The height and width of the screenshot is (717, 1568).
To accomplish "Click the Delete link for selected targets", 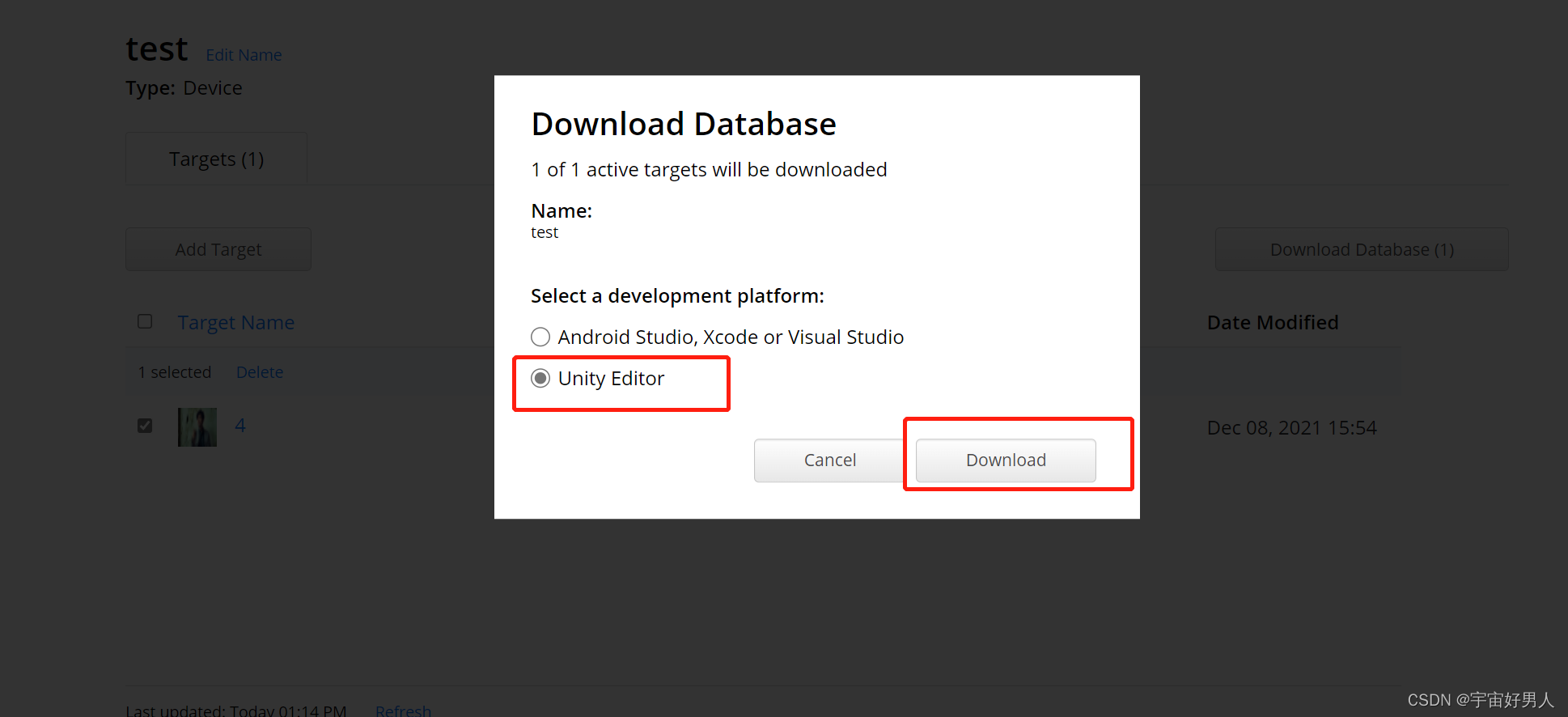I will tap(260, 372).
